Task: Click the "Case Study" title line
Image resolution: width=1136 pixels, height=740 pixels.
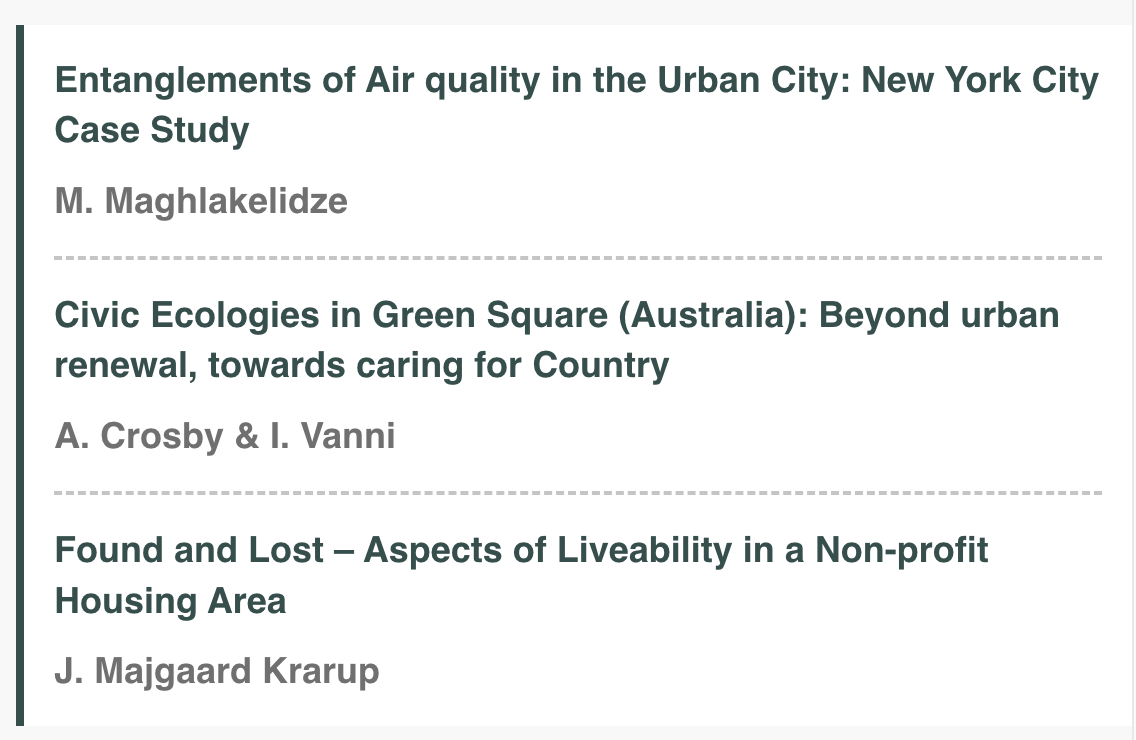Action: pyautogui.click(x=152, y=130)
